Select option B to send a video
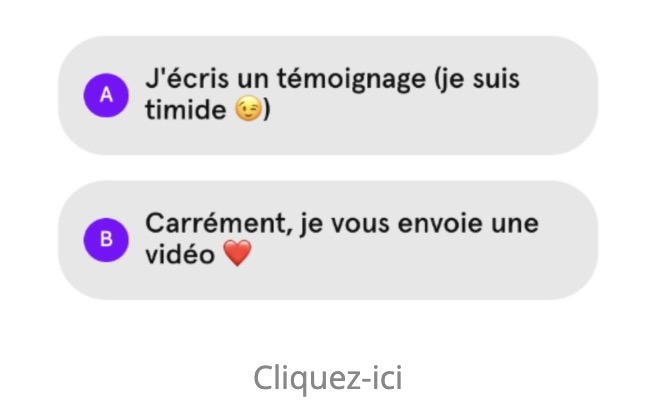The width and height of the screenshot is (662, 420). (328, 240)
